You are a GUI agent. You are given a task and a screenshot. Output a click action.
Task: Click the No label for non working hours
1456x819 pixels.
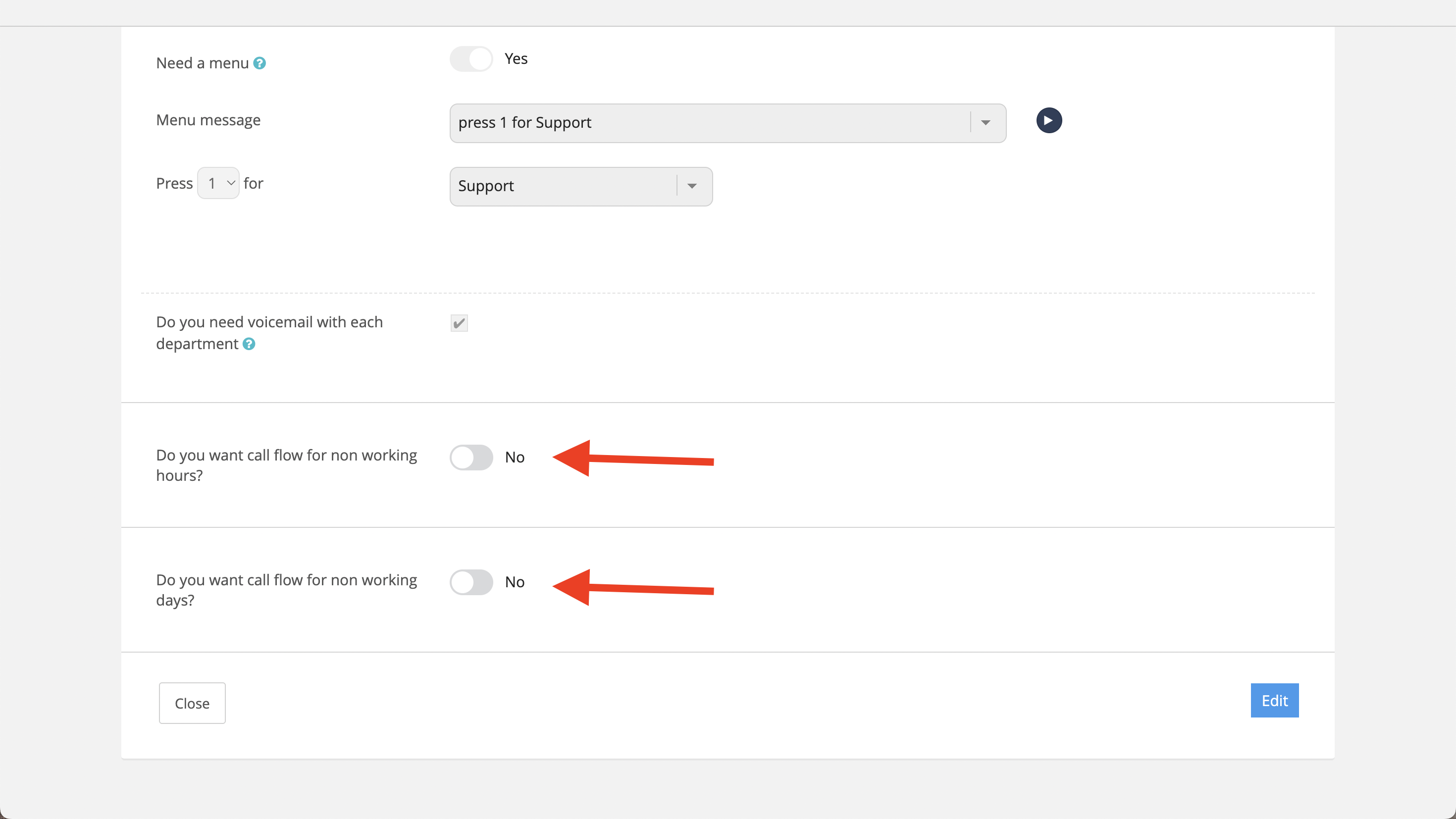coord(515,457)
